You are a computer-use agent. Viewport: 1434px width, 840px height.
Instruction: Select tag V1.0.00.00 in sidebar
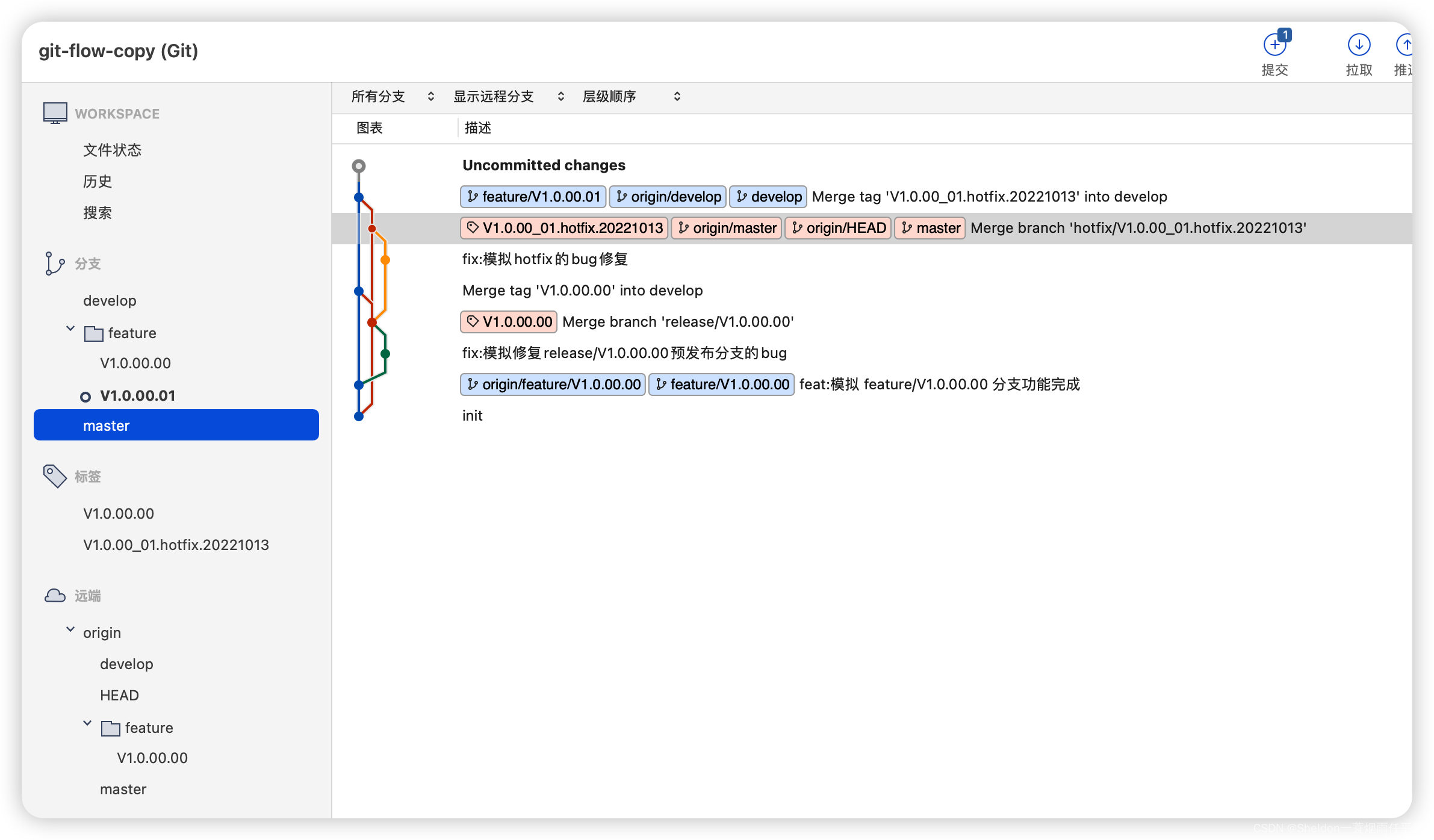[x=119, y=514]
